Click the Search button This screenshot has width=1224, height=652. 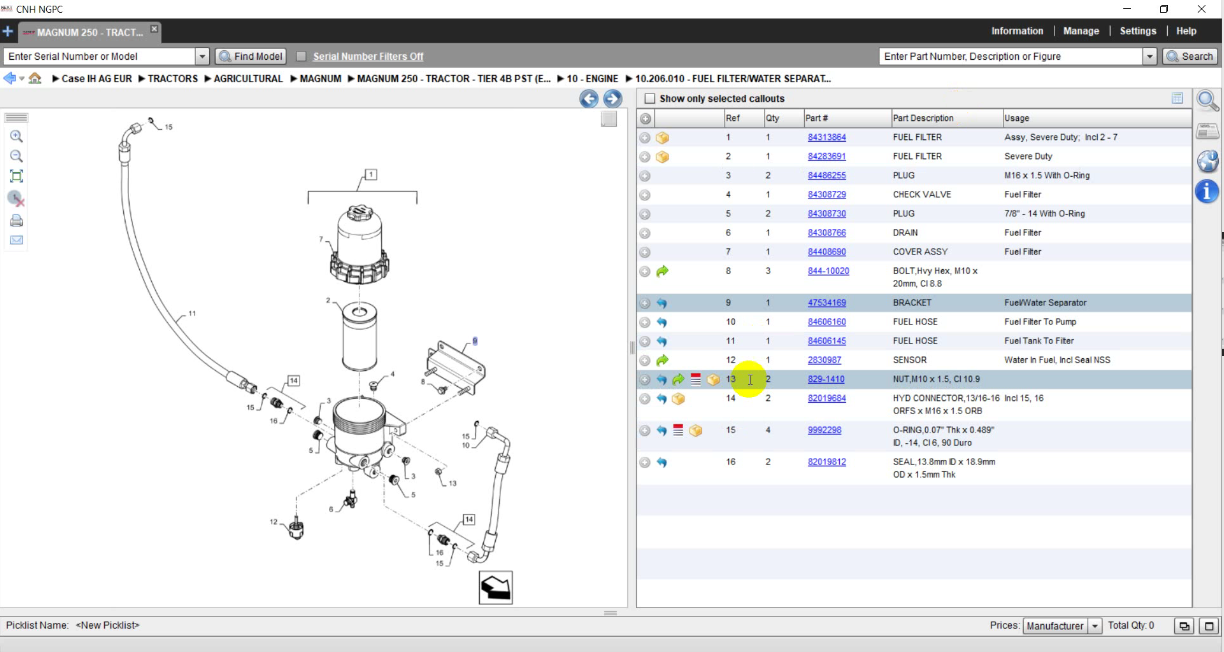coord(1190,57)
